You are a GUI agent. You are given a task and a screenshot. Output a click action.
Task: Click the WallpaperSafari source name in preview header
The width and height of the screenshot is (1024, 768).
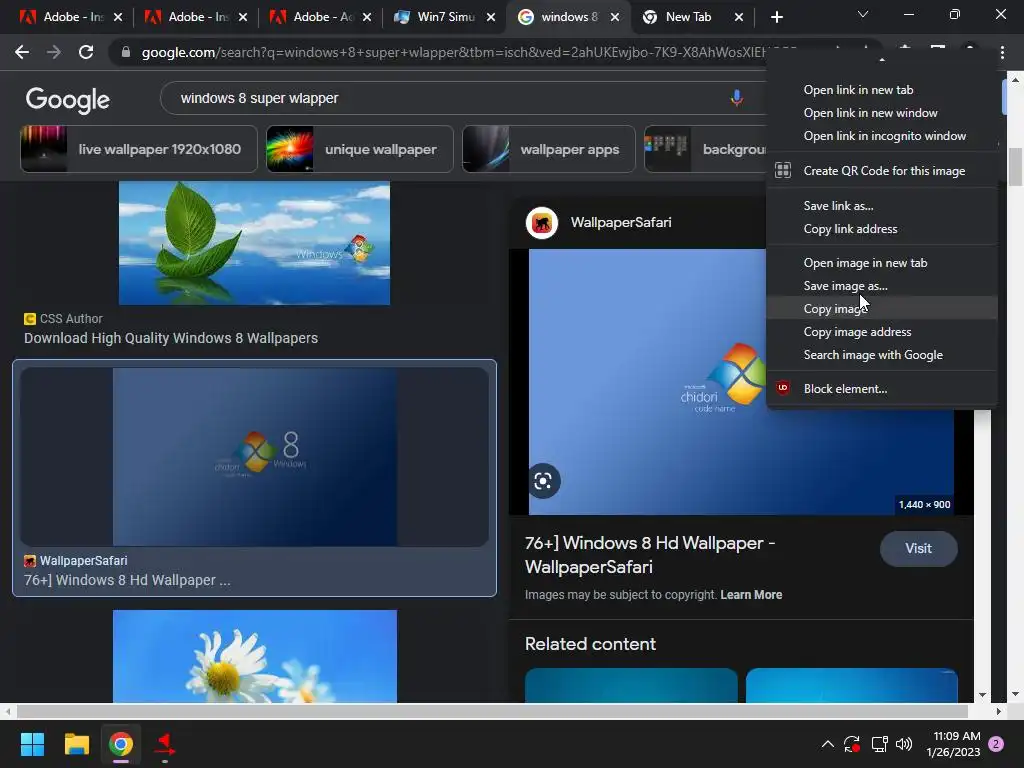click(621, 223)
